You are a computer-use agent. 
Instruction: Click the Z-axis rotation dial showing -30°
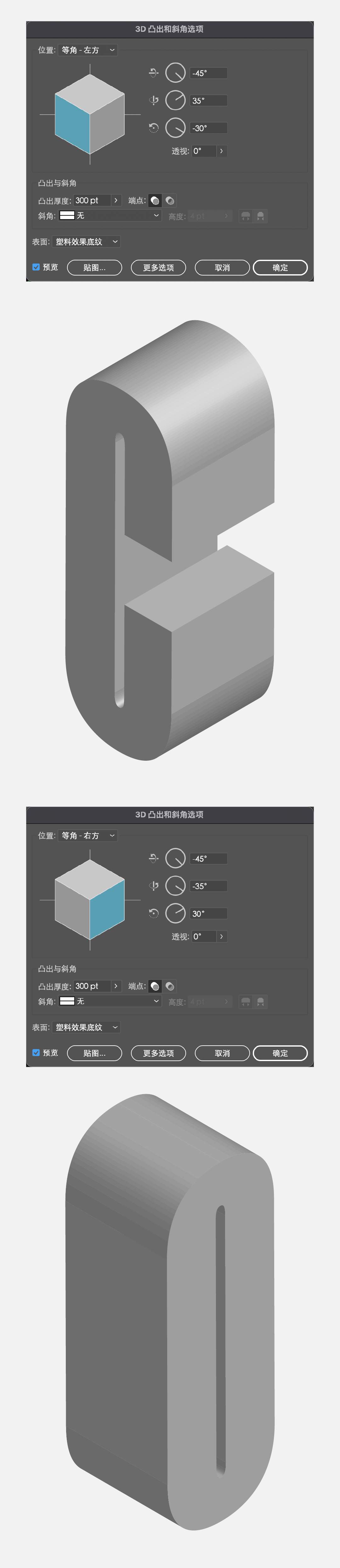(175, 128)
